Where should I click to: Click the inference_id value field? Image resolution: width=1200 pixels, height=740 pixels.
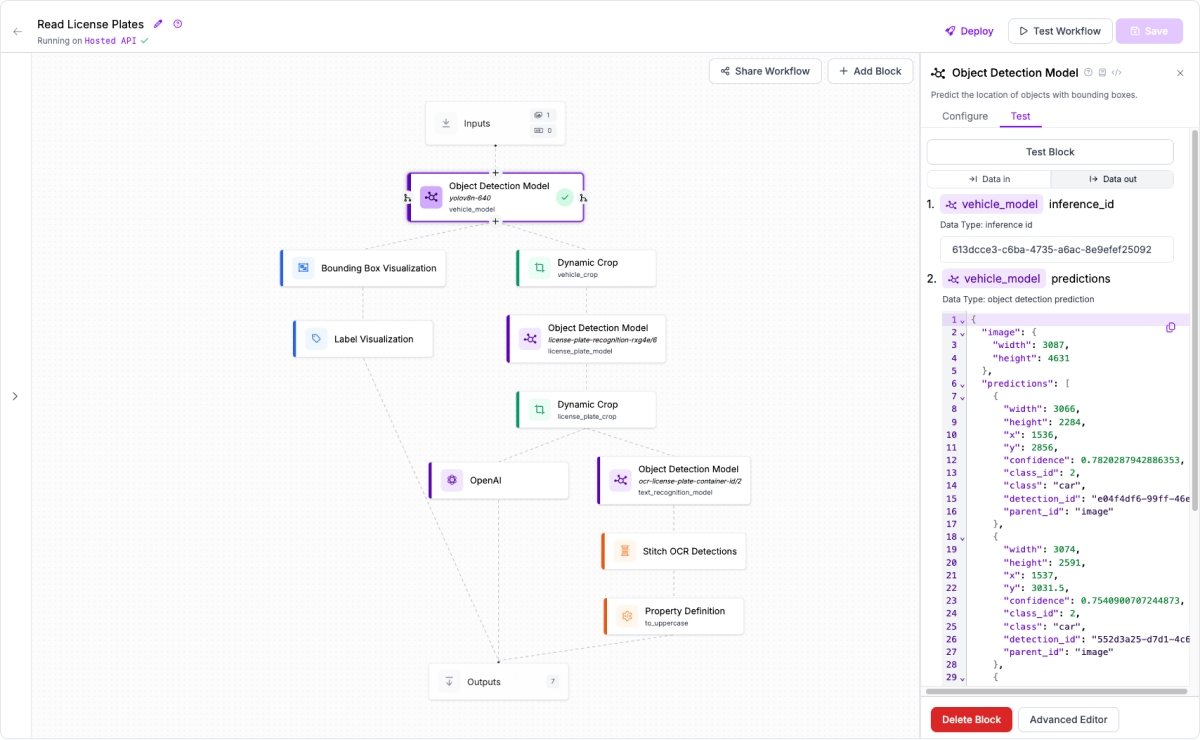point(1056,249)
